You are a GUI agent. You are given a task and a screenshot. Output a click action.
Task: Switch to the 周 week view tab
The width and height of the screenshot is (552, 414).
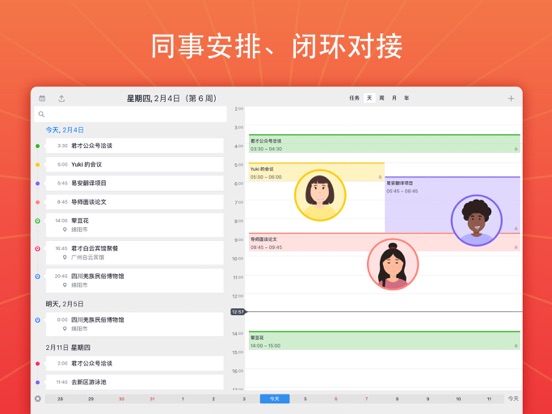pyautogui.click(x=382, y=98)
